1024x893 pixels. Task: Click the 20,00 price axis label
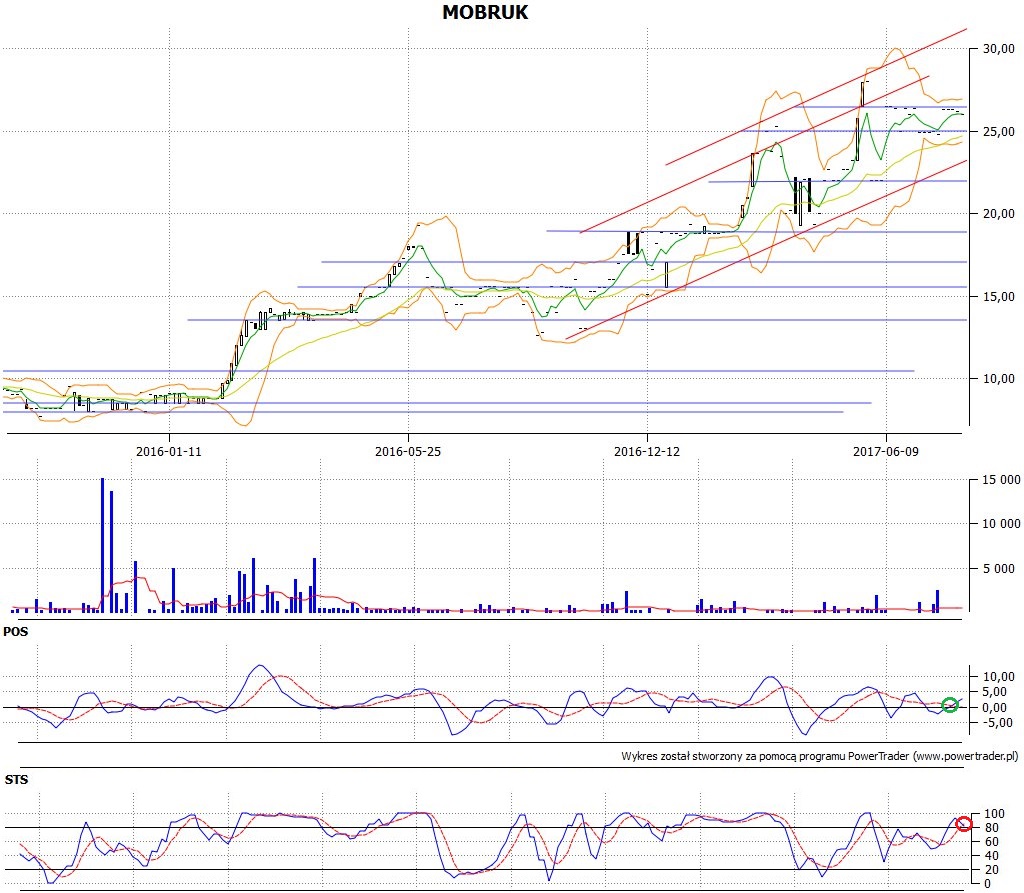tap(999, 214)
